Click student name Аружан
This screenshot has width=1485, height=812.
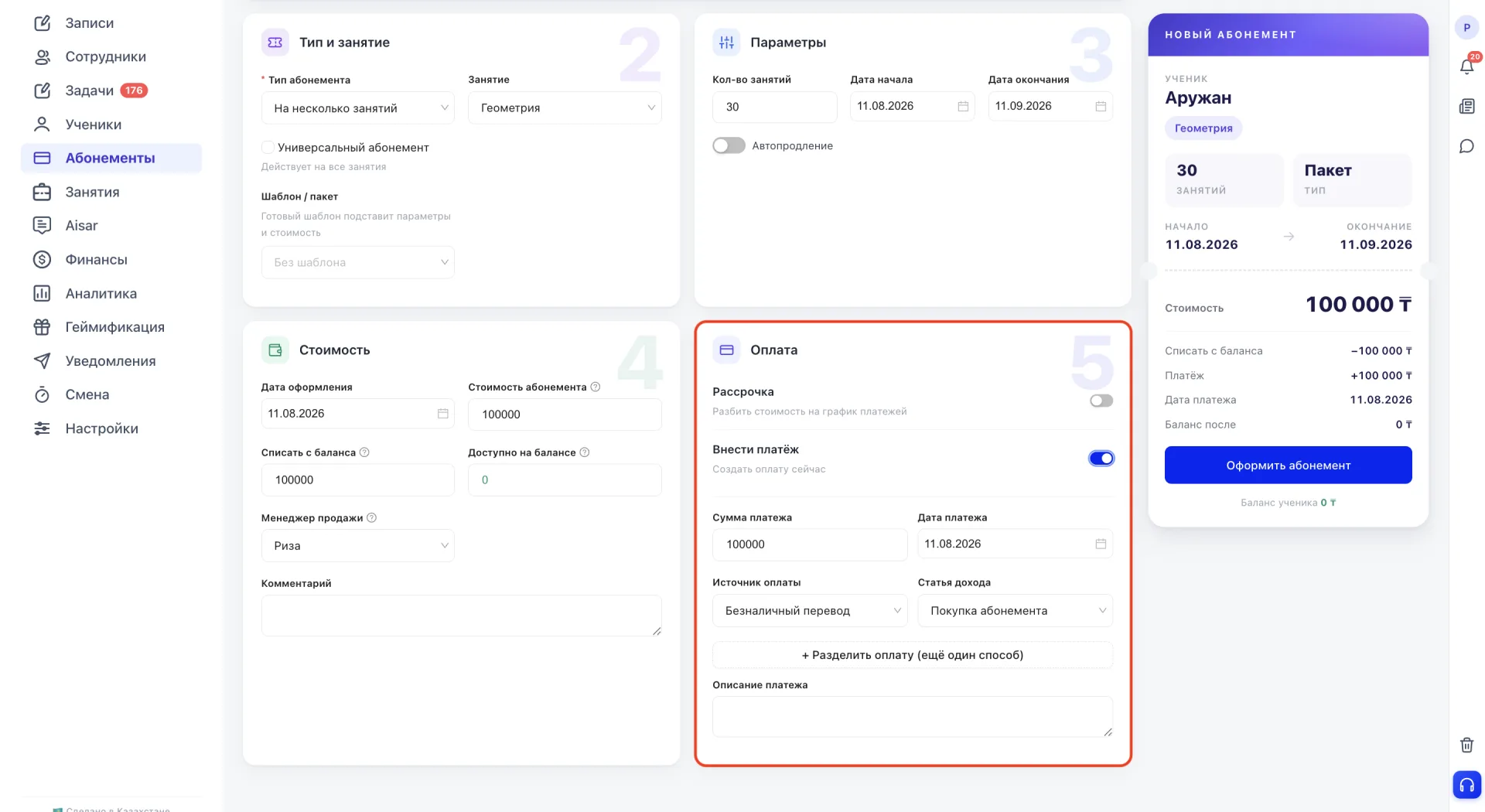point(1198,98)
